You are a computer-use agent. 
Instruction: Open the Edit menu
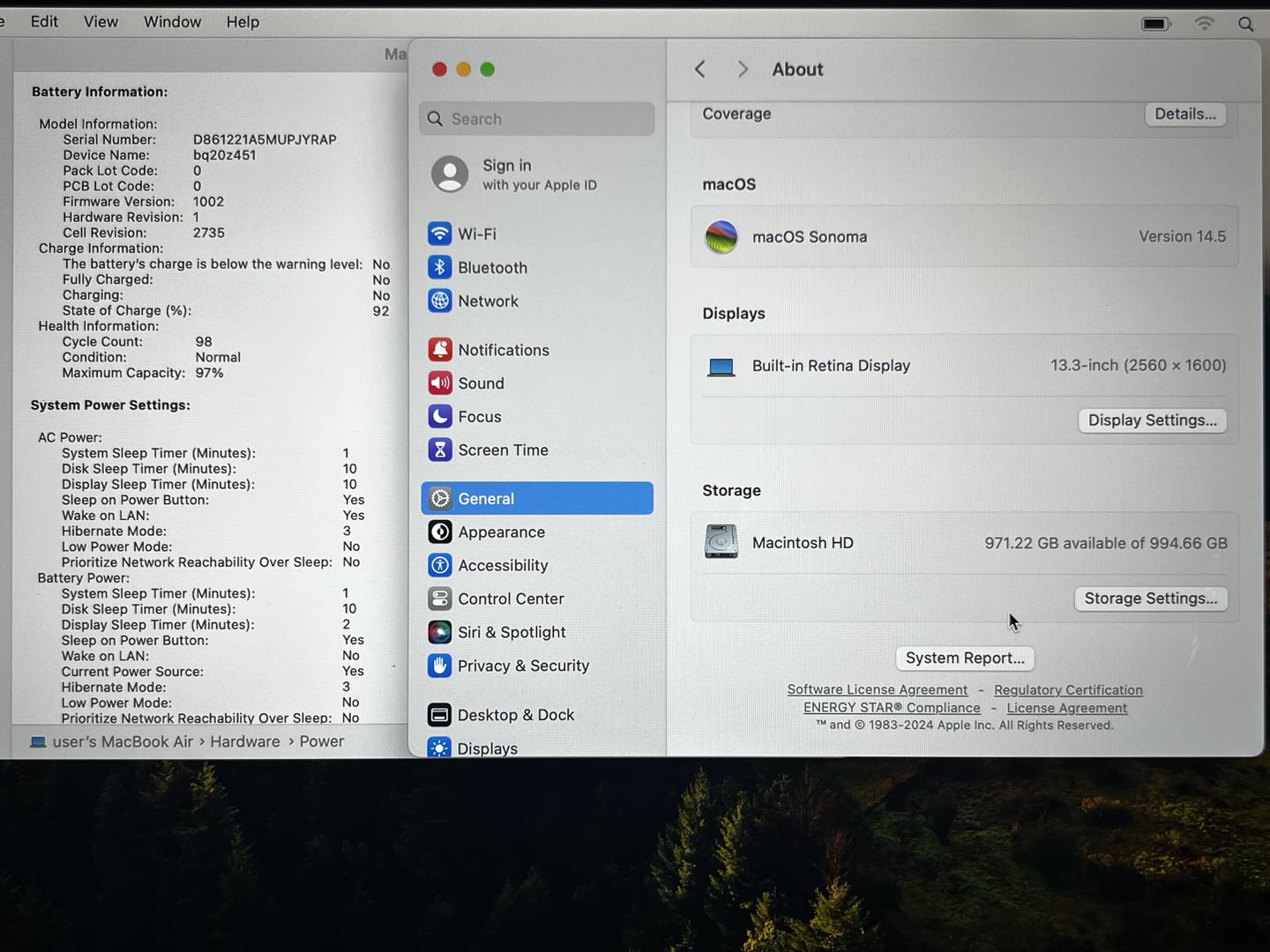(44, 22)
